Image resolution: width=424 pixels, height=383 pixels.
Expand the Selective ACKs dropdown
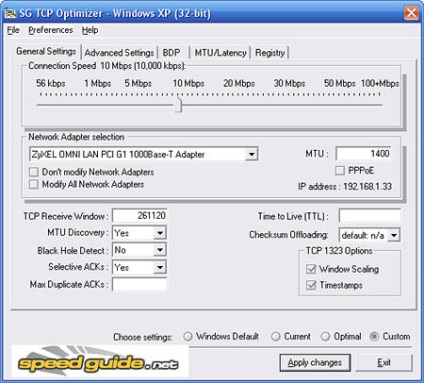(x=160, y=267)
